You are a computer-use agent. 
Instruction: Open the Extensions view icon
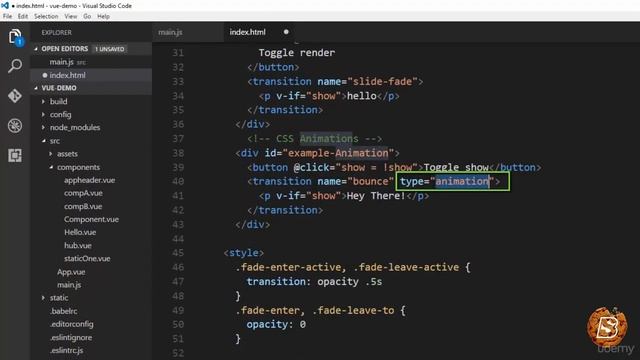click(15, 156)
